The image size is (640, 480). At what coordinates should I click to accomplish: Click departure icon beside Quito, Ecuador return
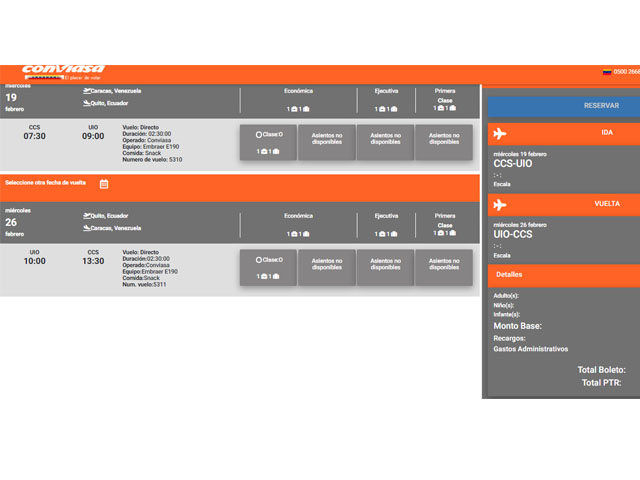tap(87, 216)
